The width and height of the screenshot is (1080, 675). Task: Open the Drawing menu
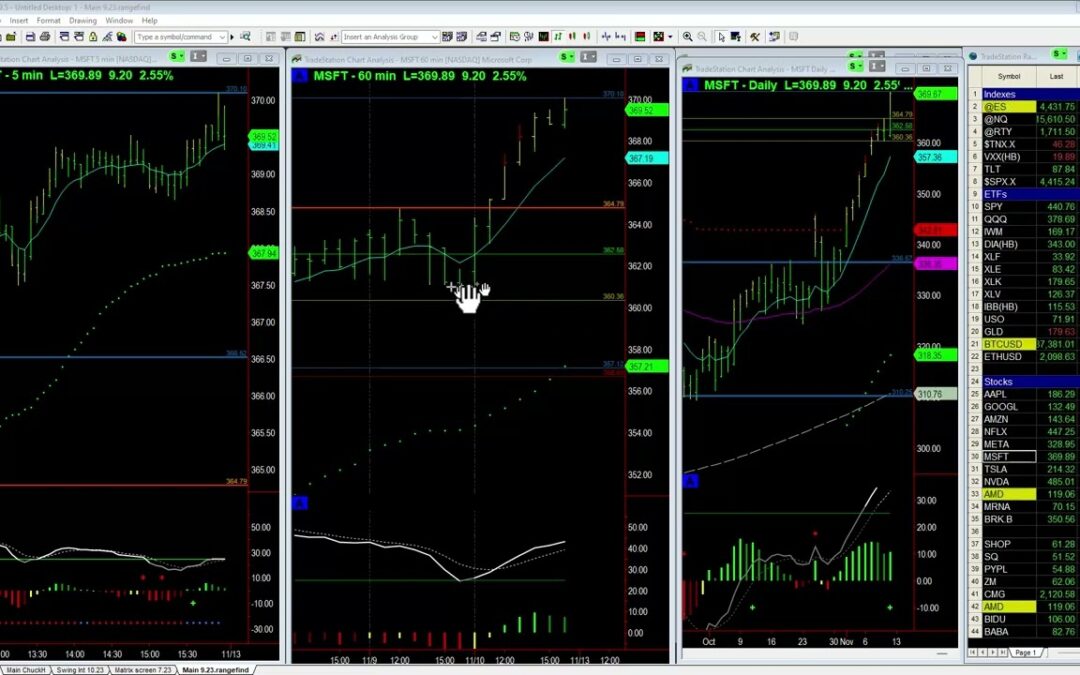pos(83,21)
